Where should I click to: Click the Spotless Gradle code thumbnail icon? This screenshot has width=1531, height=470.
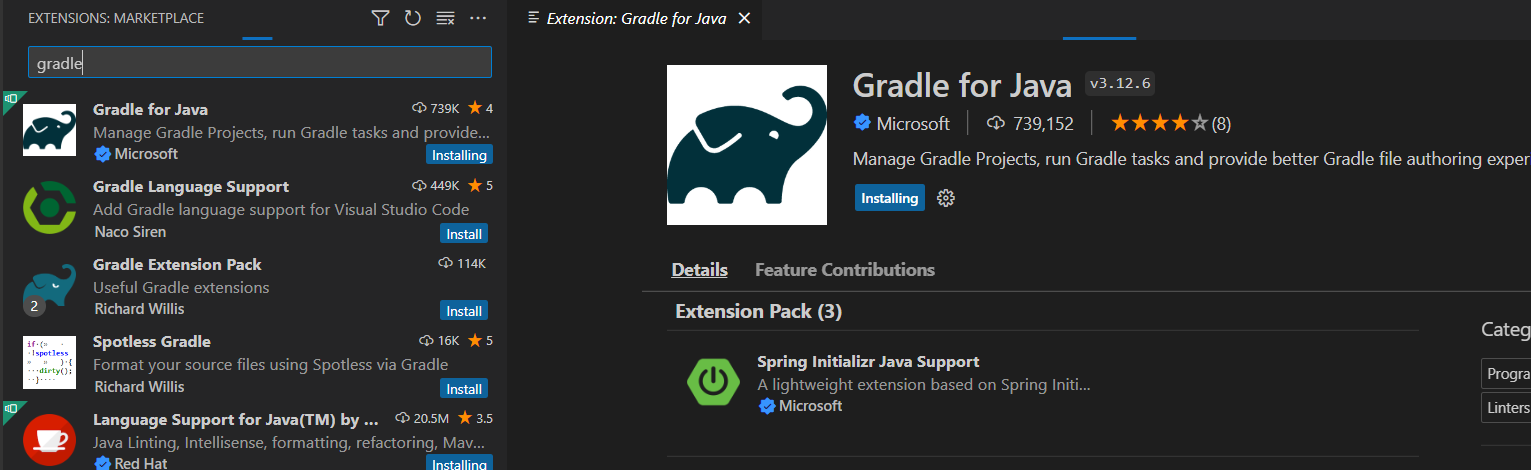(x=50, y=363)
